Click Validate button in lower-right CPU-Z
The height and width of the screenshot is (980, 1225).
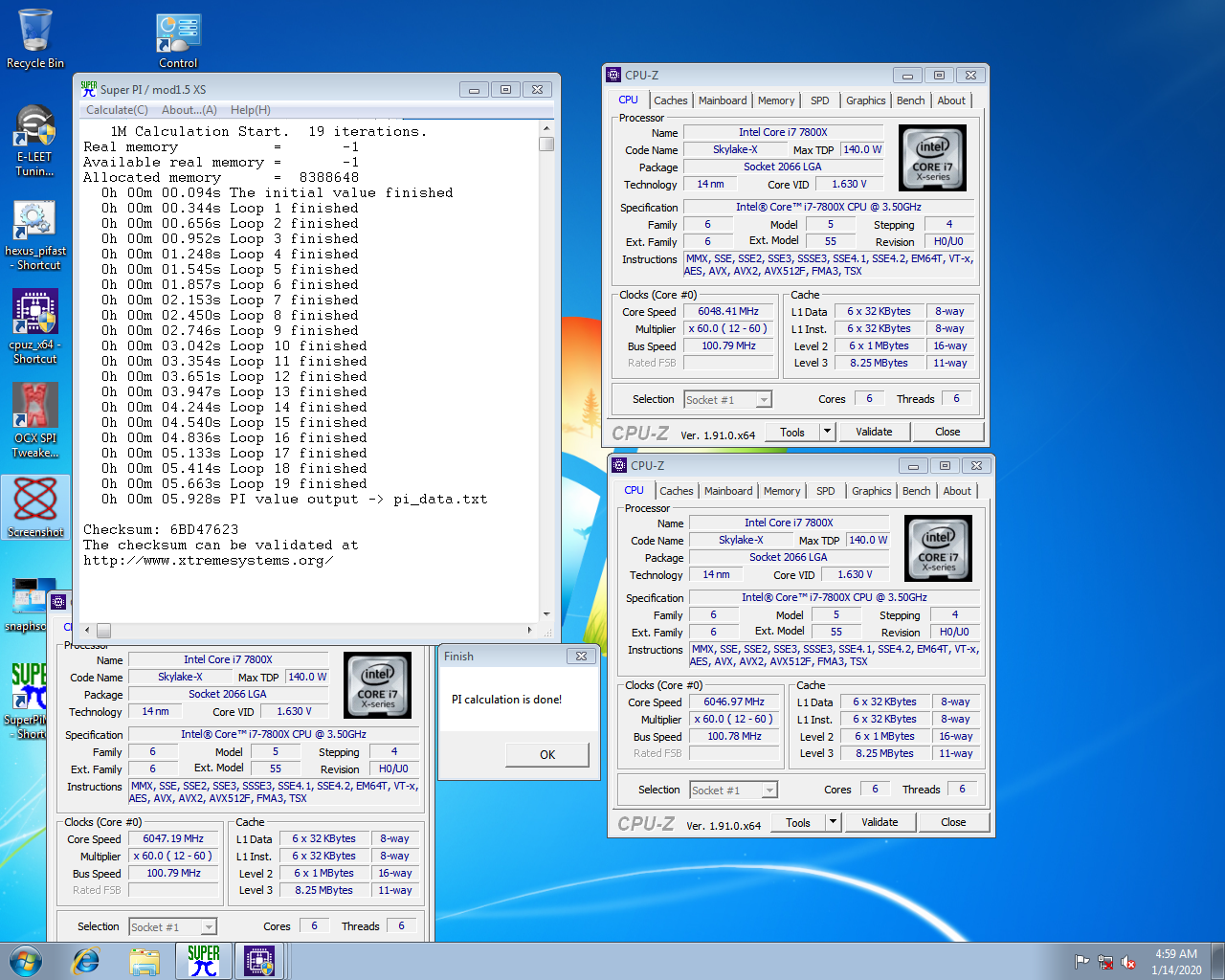(880, 822)
